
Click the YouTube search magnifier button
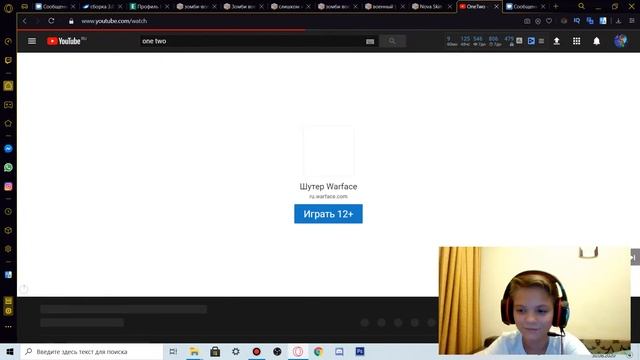pos(392,41)
